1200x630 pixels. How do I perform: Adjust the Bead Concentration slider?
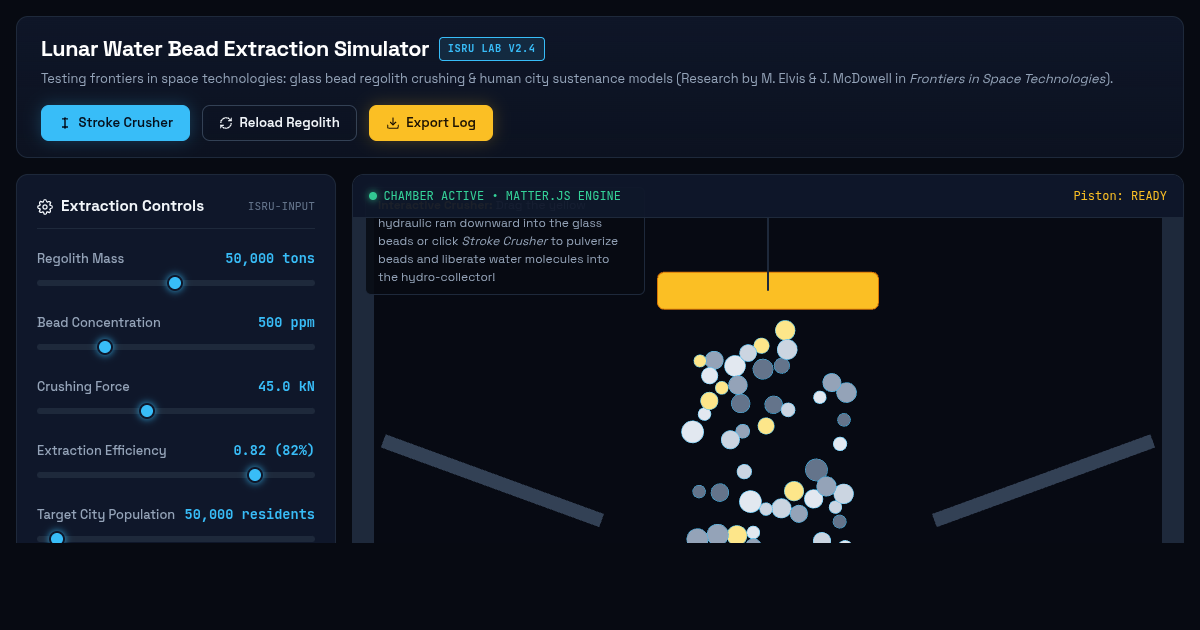(x=176, y=347)
